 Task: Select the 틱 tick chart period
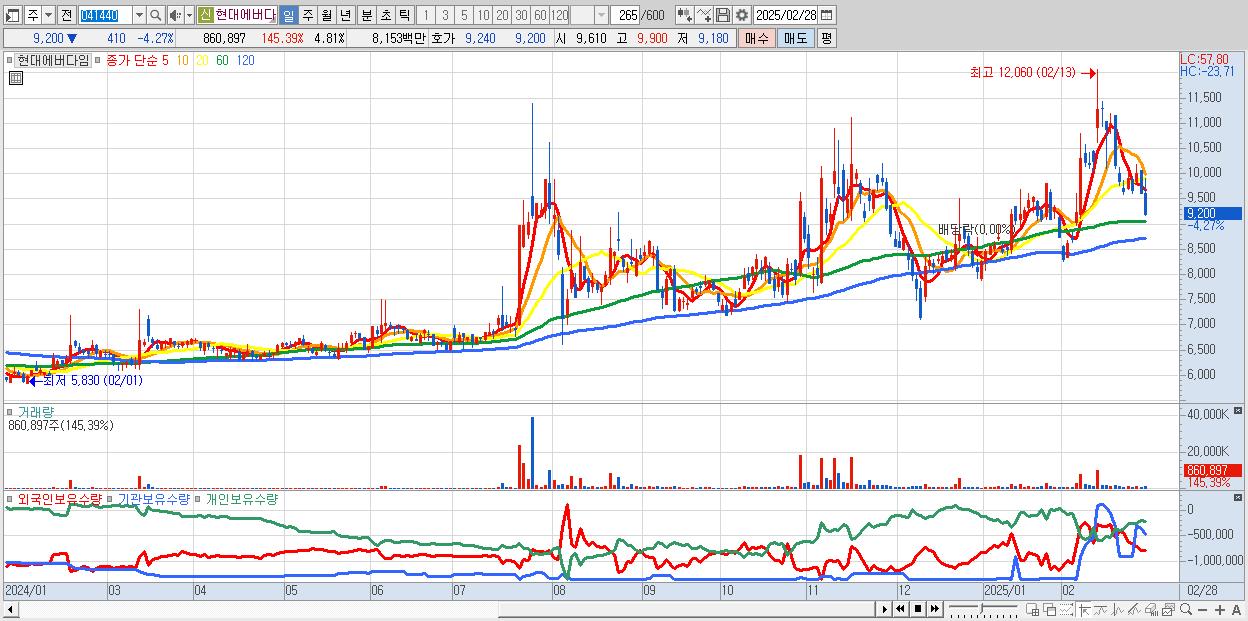(x=404, y=15)
